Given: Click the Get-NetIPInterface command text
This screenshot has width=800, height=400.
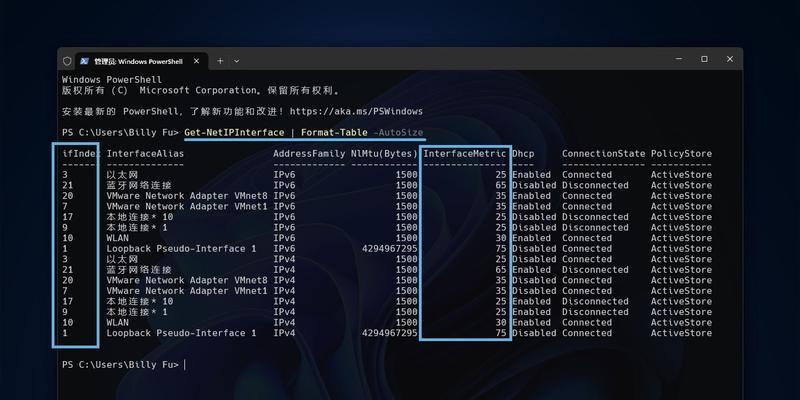Looking at the screenshot, I should (234, 133).
